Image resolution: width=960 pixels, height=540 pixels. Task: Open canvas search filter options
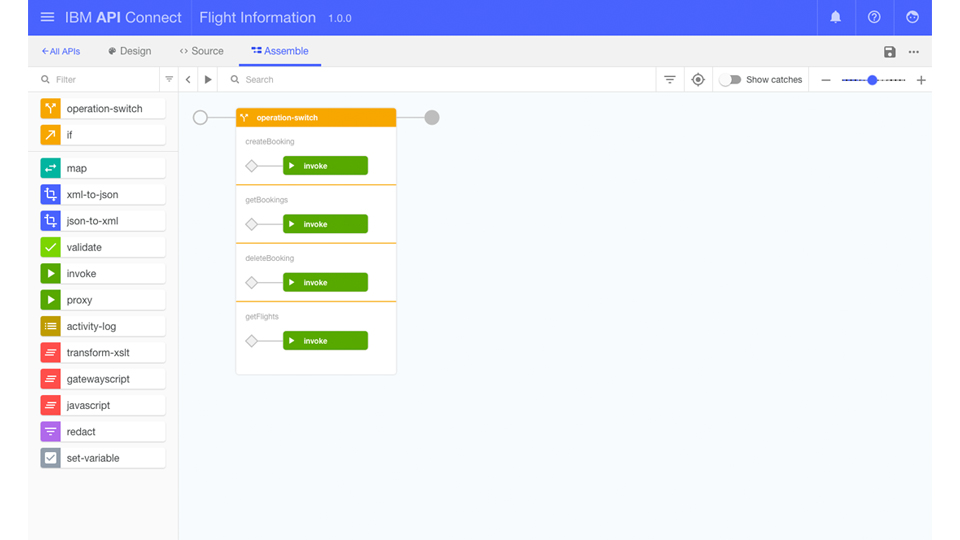tap(670, 80)
